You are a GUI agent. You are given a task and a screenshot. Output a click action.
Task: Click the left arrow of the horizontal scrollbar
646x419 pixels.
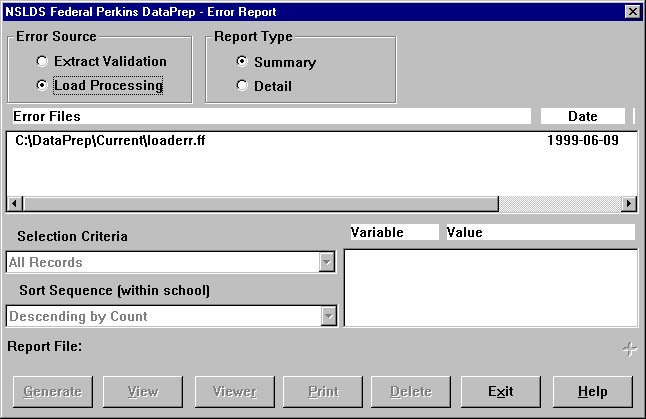[15, 204]
